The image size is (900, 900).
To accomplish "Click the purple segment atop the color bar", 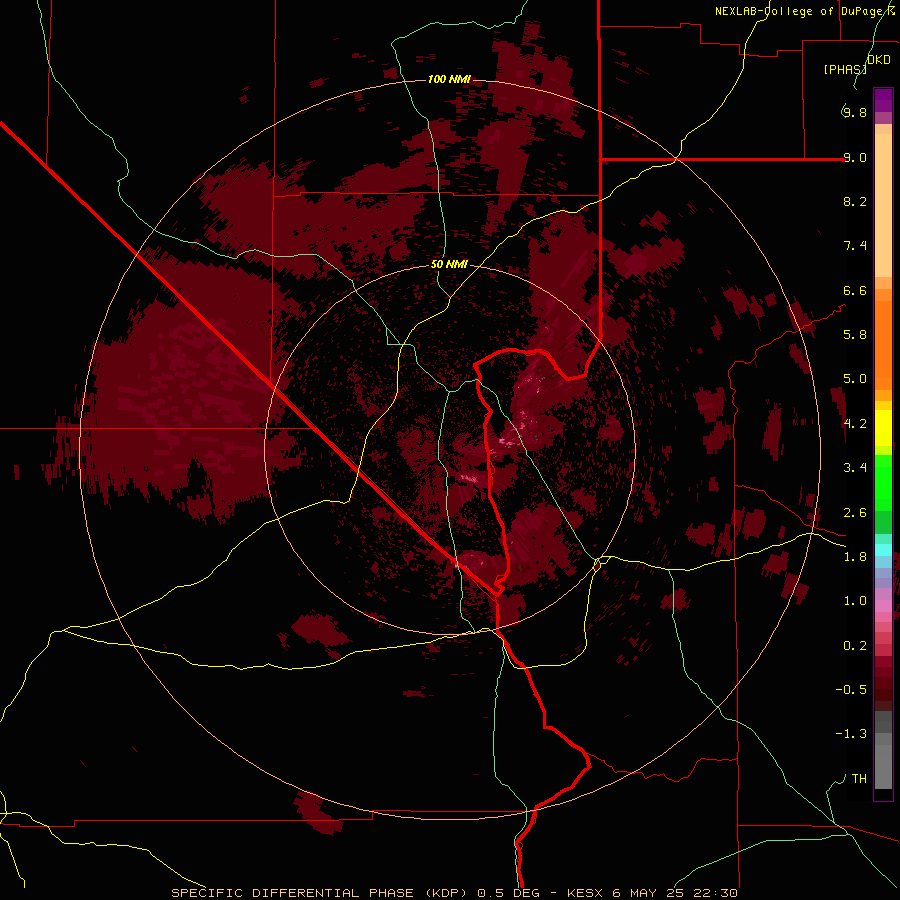I will [883, 100].
